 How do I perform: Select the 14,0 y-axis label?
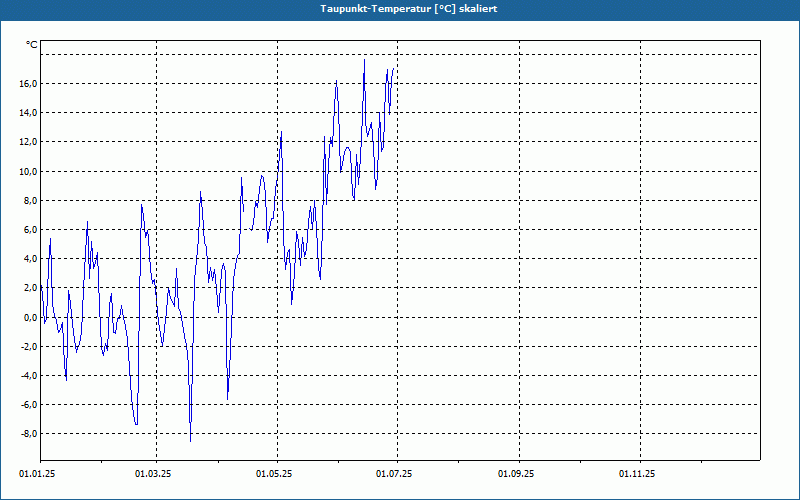pyautogui.click(x=28, y=113)
